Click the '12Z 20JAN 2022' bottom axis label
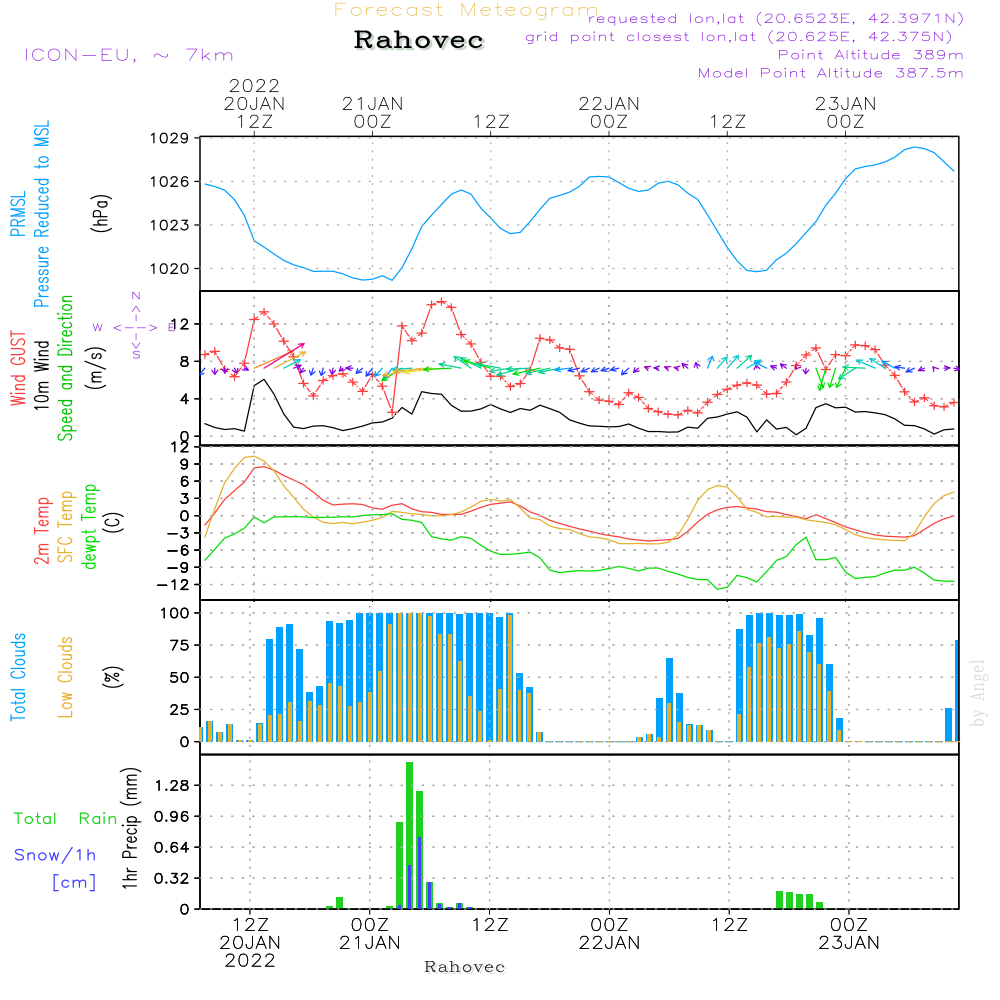The height and width of the screenshot is (1000, 1000). (250, 943)
